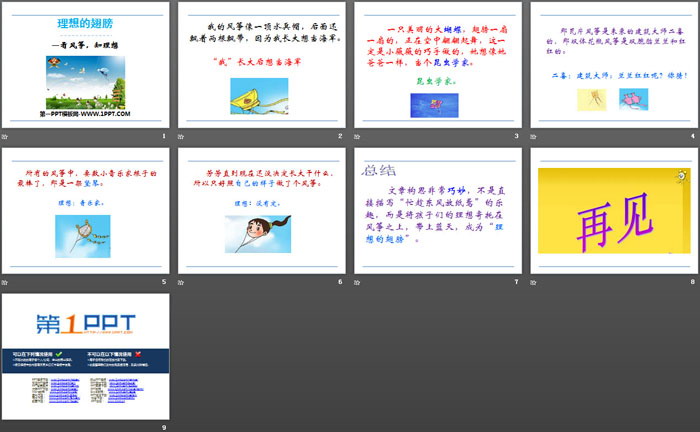Click the slide number 4 label
The width and height of the screenshot is (700, 432).
tap(691, 136)
